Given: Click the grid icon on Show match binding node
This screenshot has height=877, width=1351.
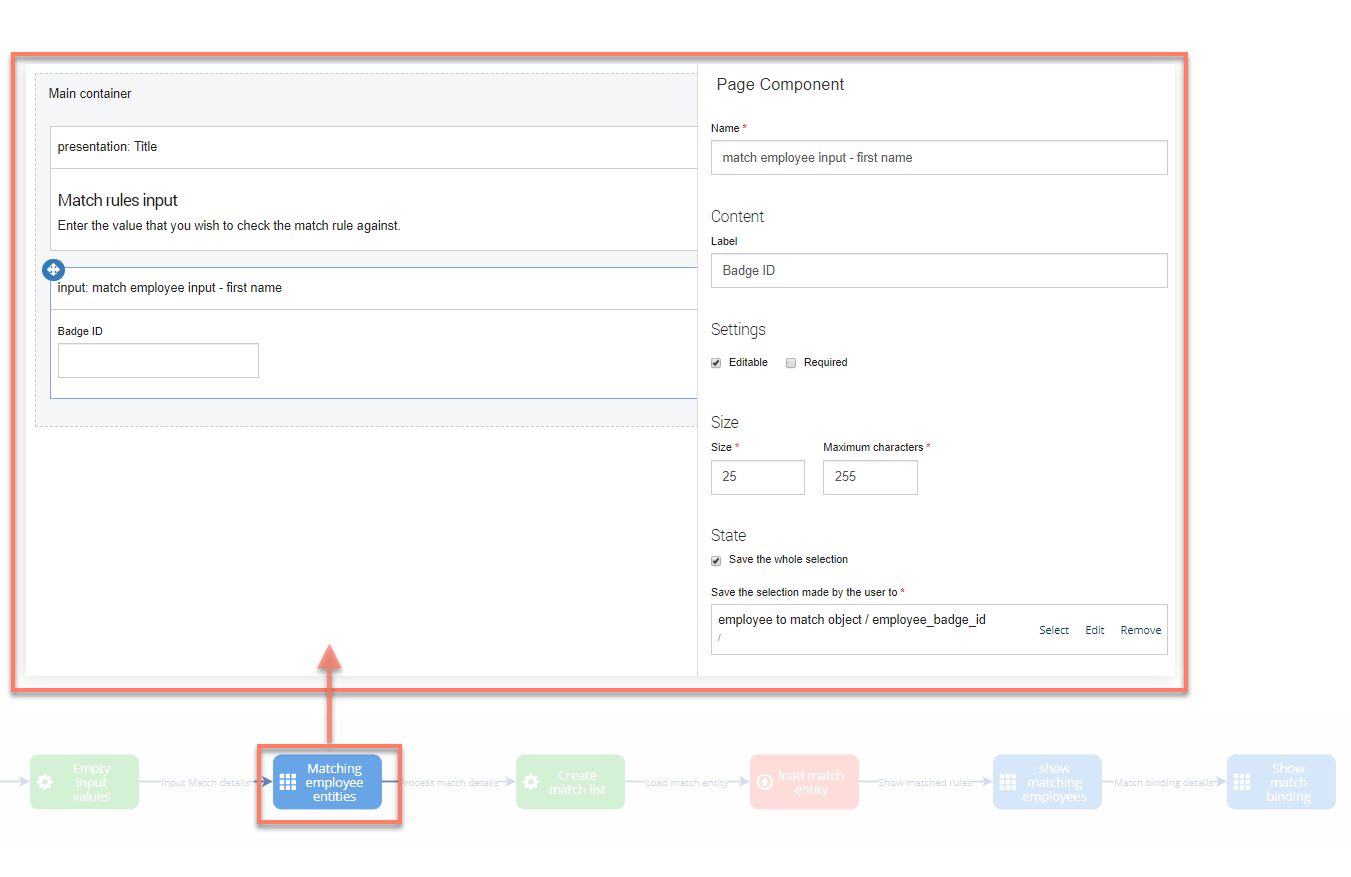Looking at the screenshot, I should point(1242,781).
